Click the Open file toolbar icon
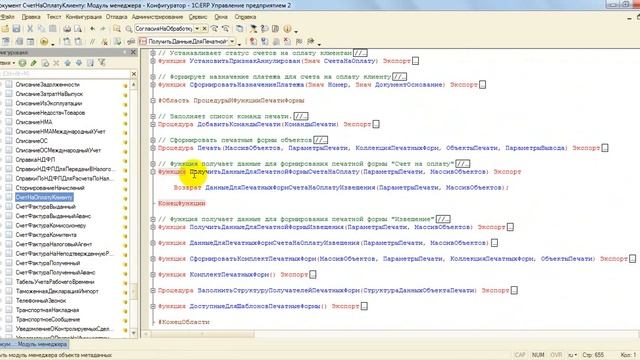Viewport: 640px width, 360px height. [x=5, y=29]
